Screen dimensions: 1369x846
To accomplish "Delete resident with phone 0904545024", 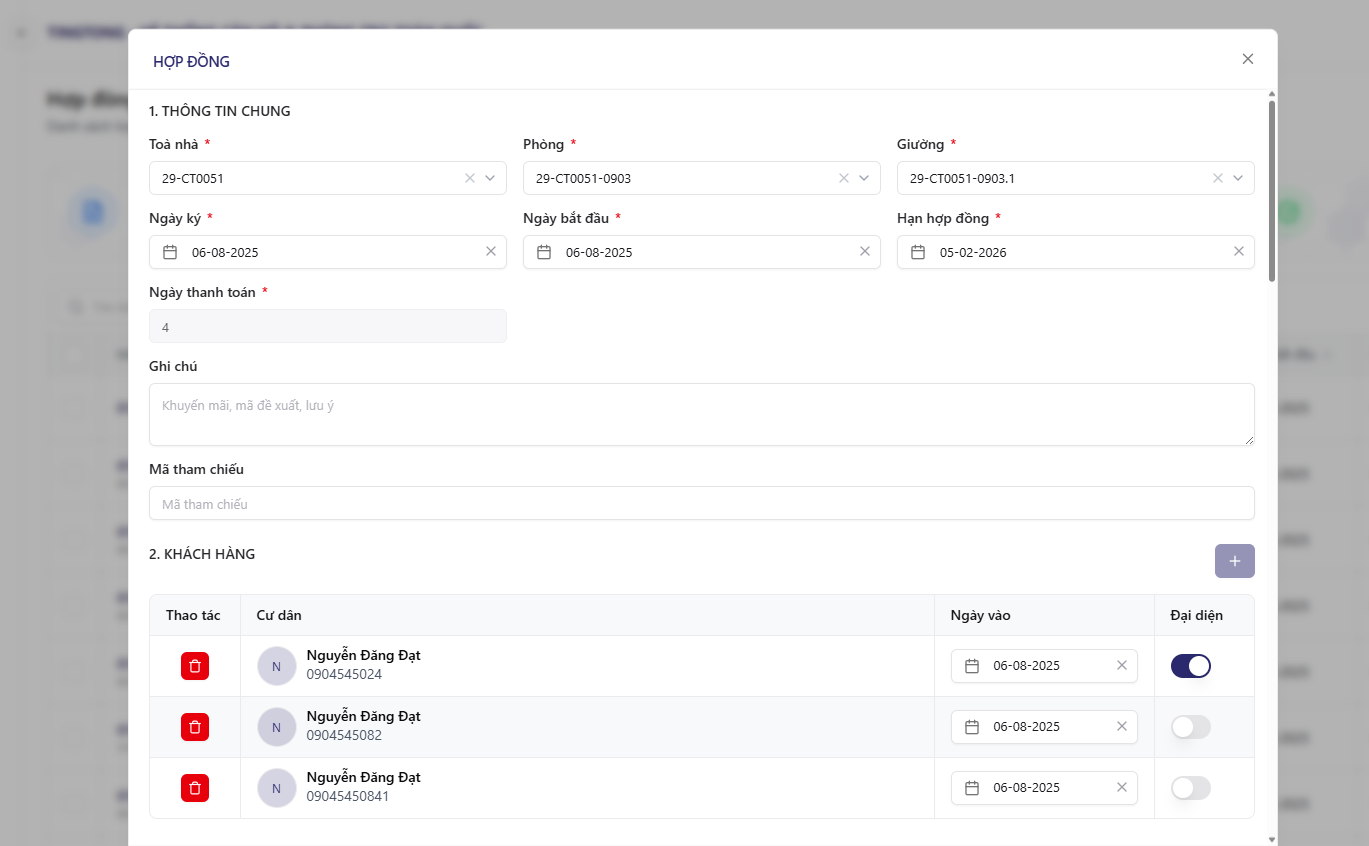I will coord(195,666).
